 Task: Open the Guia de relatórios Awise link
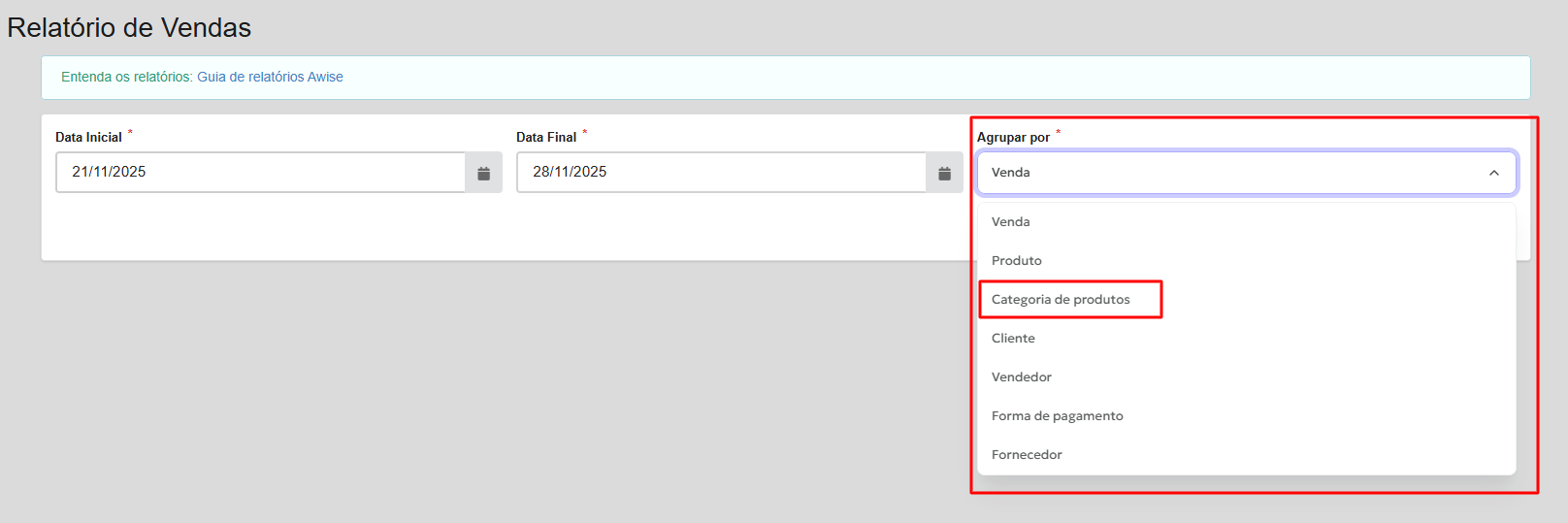pos(270,78)
